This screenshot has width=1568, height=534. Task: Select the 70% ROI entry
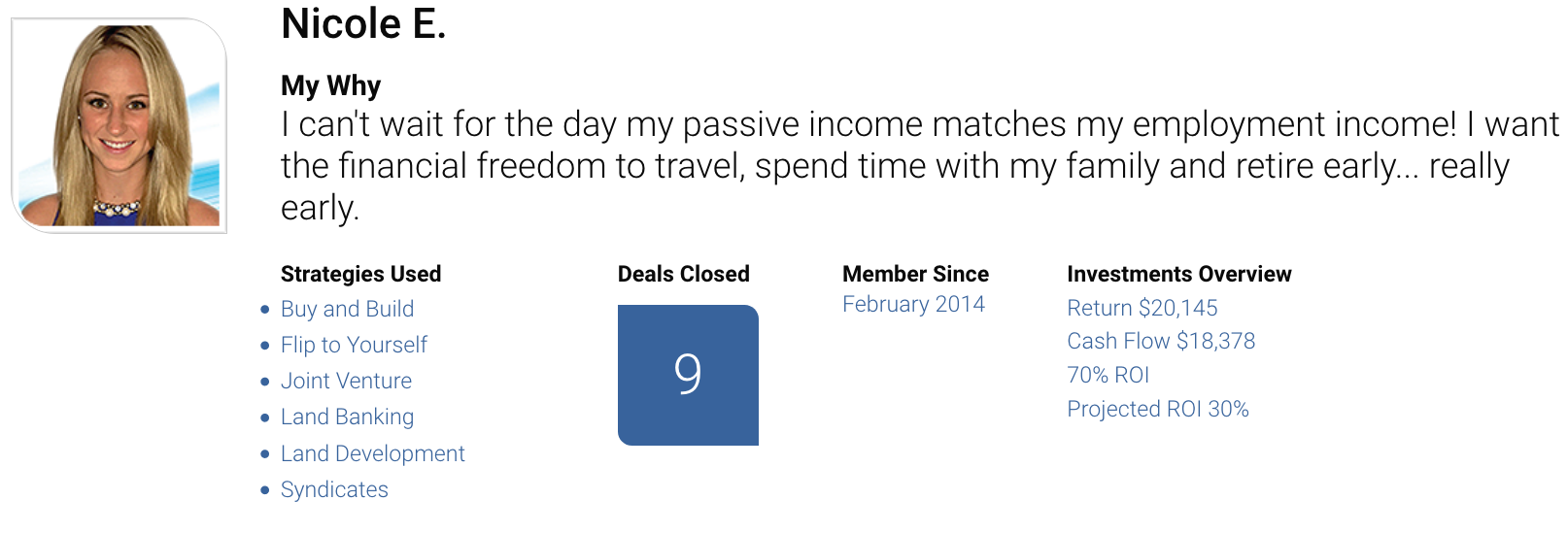coord(1108,375)
